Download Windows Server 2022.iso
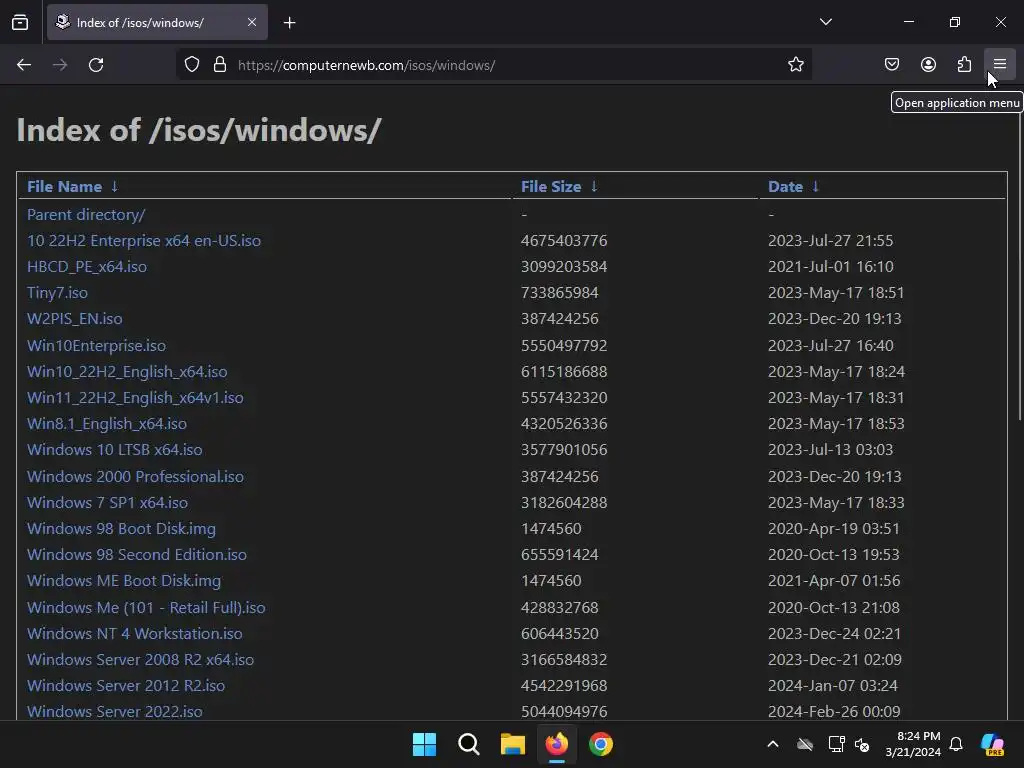The image size is (1024, 768). click(x=114, y=711)
